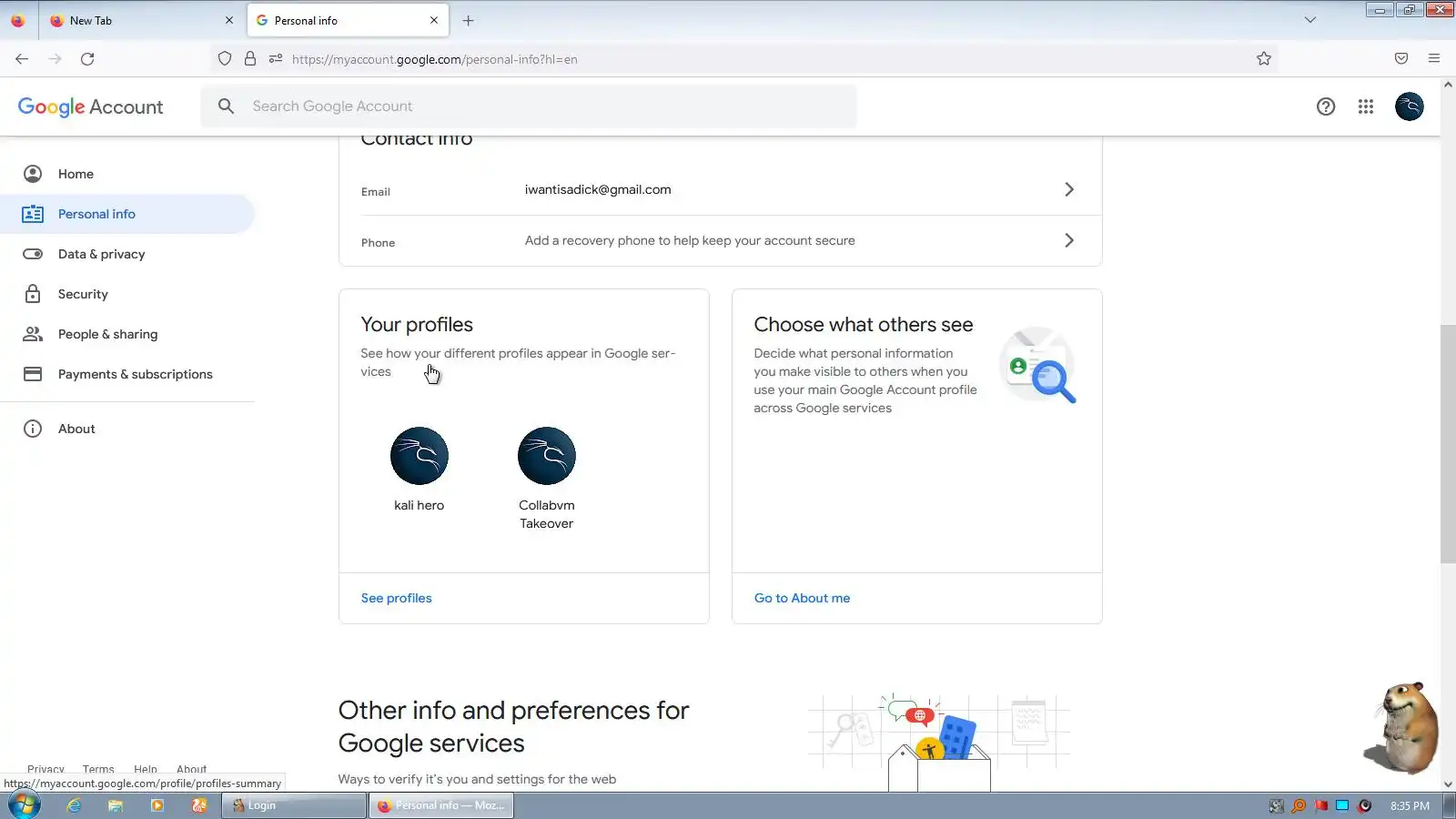Open a new tab with the plus icon
1456x819 pixels.
(469, 20)
